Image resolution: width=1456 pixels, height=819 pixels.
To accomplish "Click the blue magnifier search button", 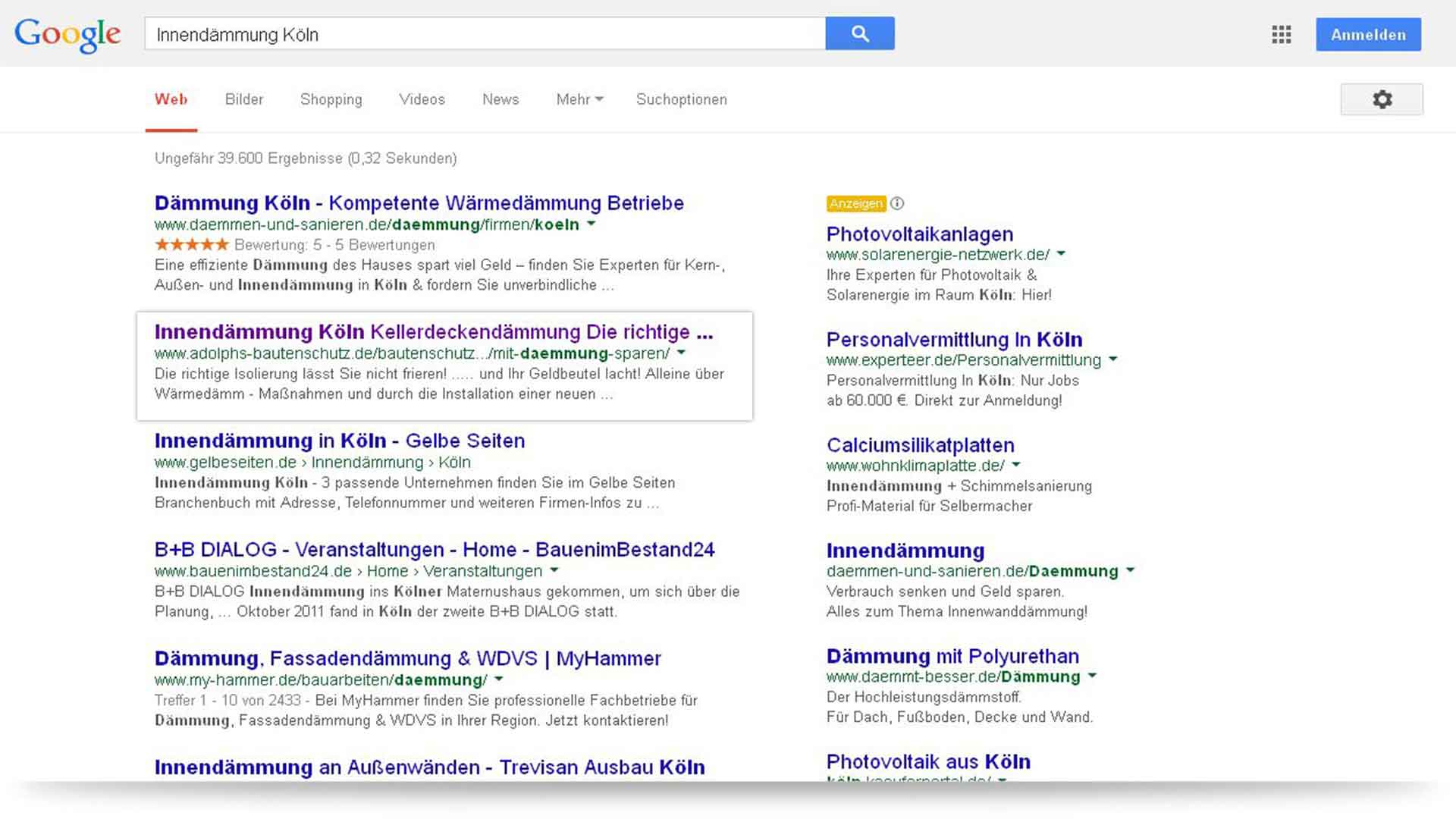I will (x=860, y=33).
